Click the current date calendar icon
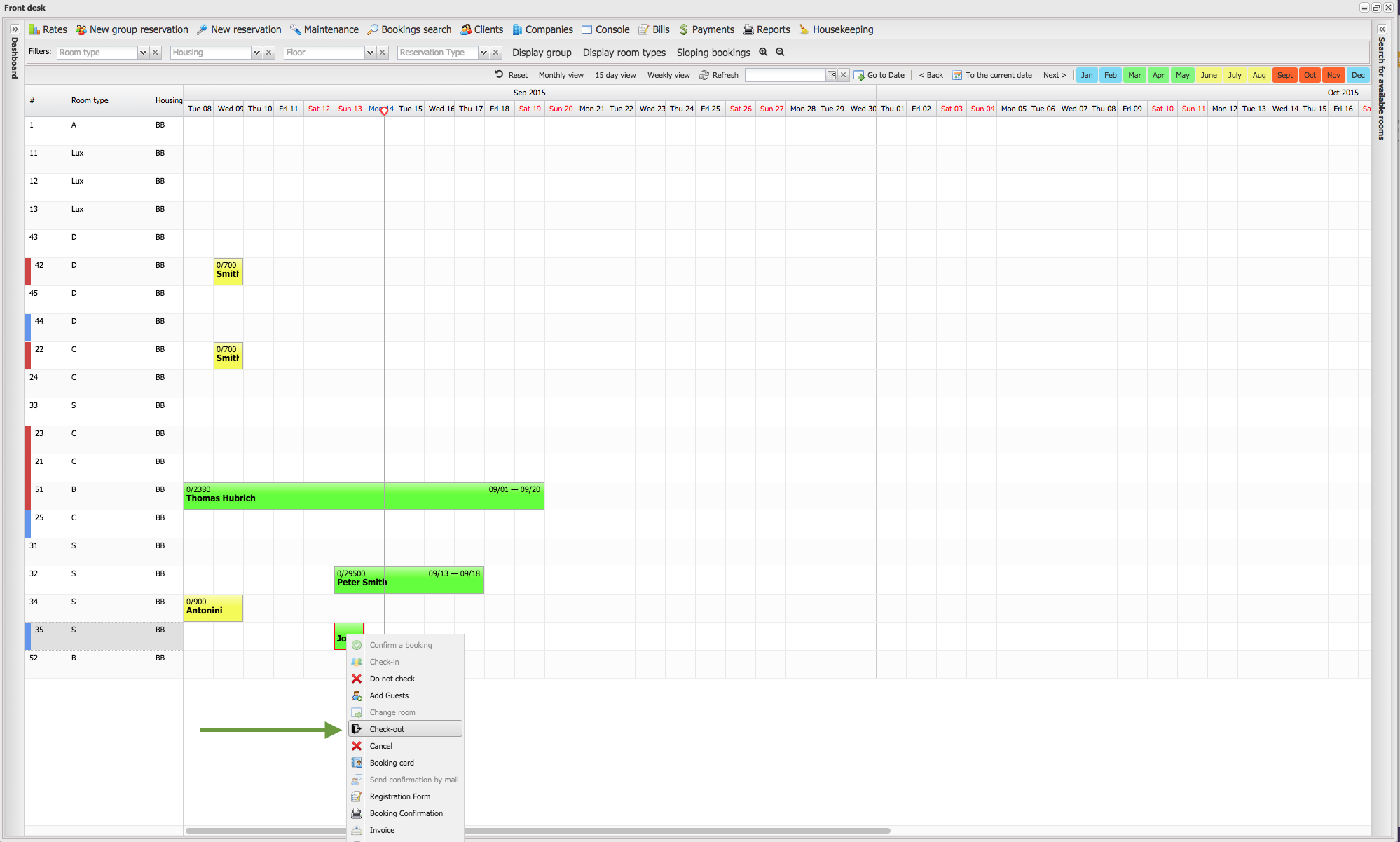Viewport: 1400px width, 842px height. [957, 75]
